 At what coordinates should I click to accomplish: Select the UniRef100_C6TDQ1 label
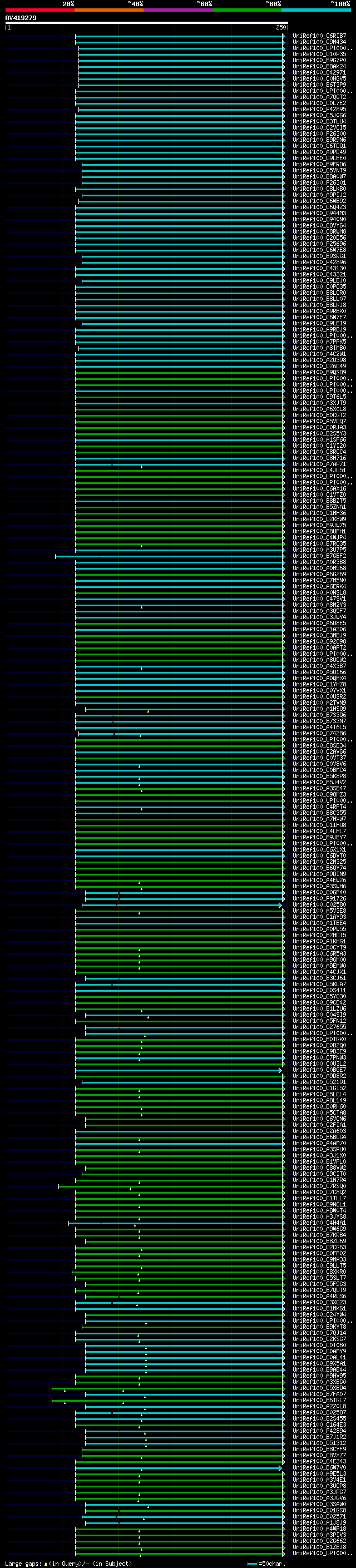(x=319, y=146)
